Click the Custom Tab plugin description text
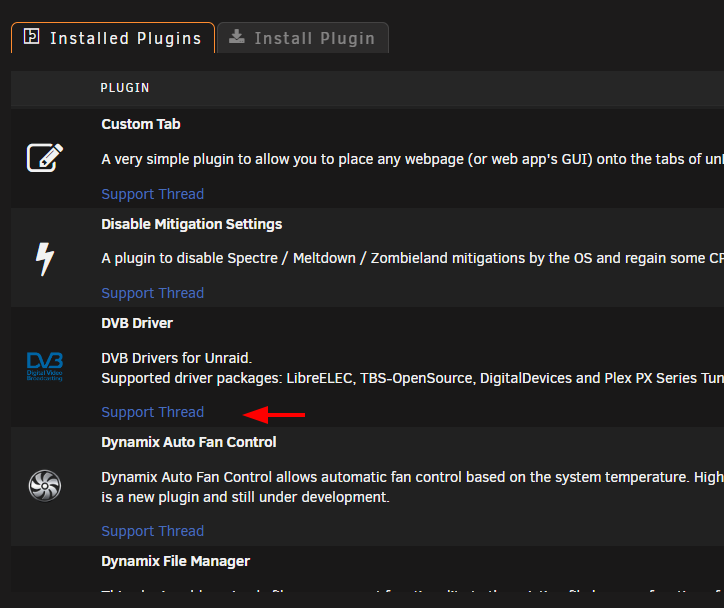 pyautogui.click(x=412, y=159)
